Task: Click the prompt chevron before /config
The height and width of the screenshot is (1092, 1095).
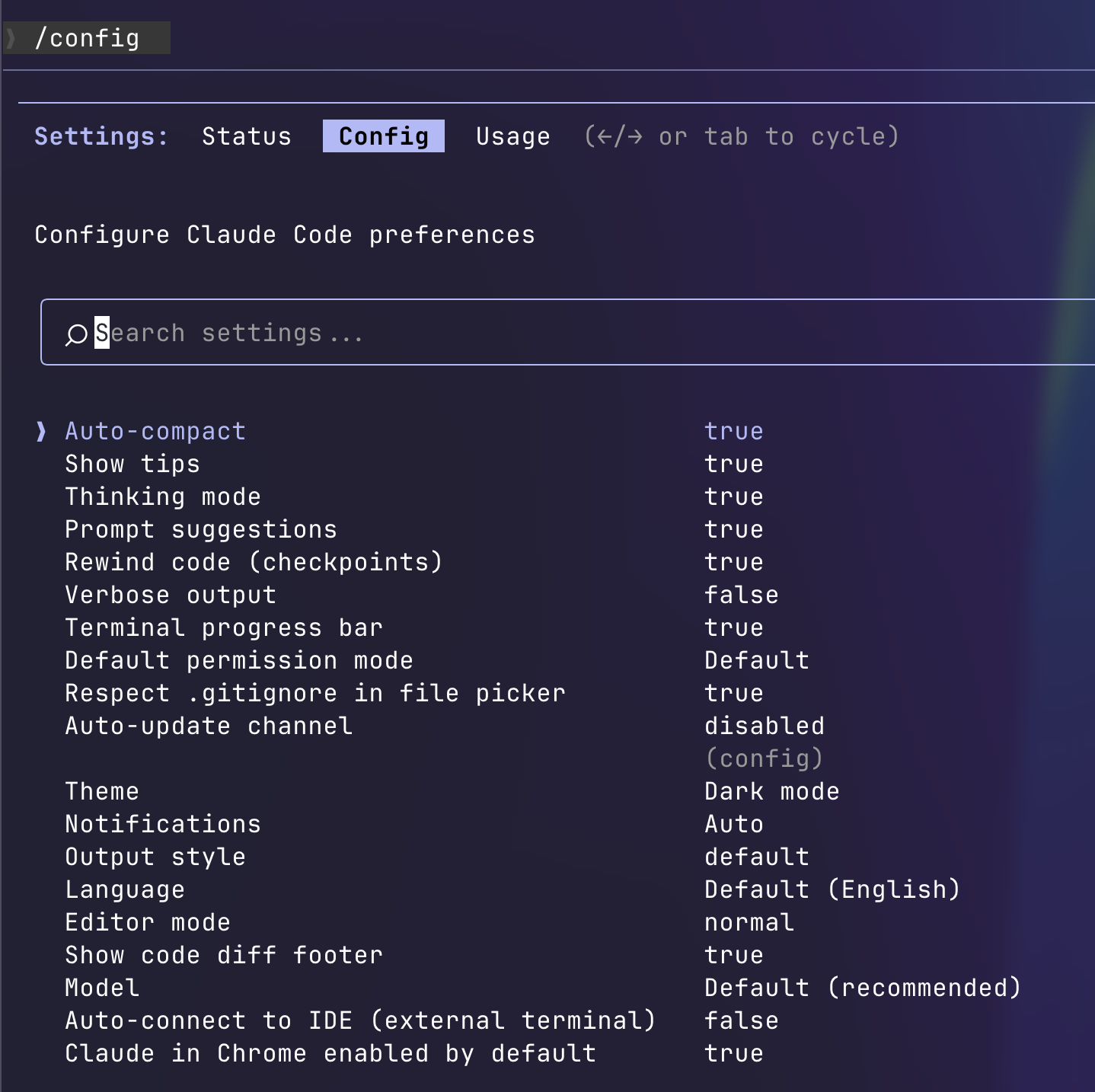Action: pyautogui.click(x=11, y=38)
